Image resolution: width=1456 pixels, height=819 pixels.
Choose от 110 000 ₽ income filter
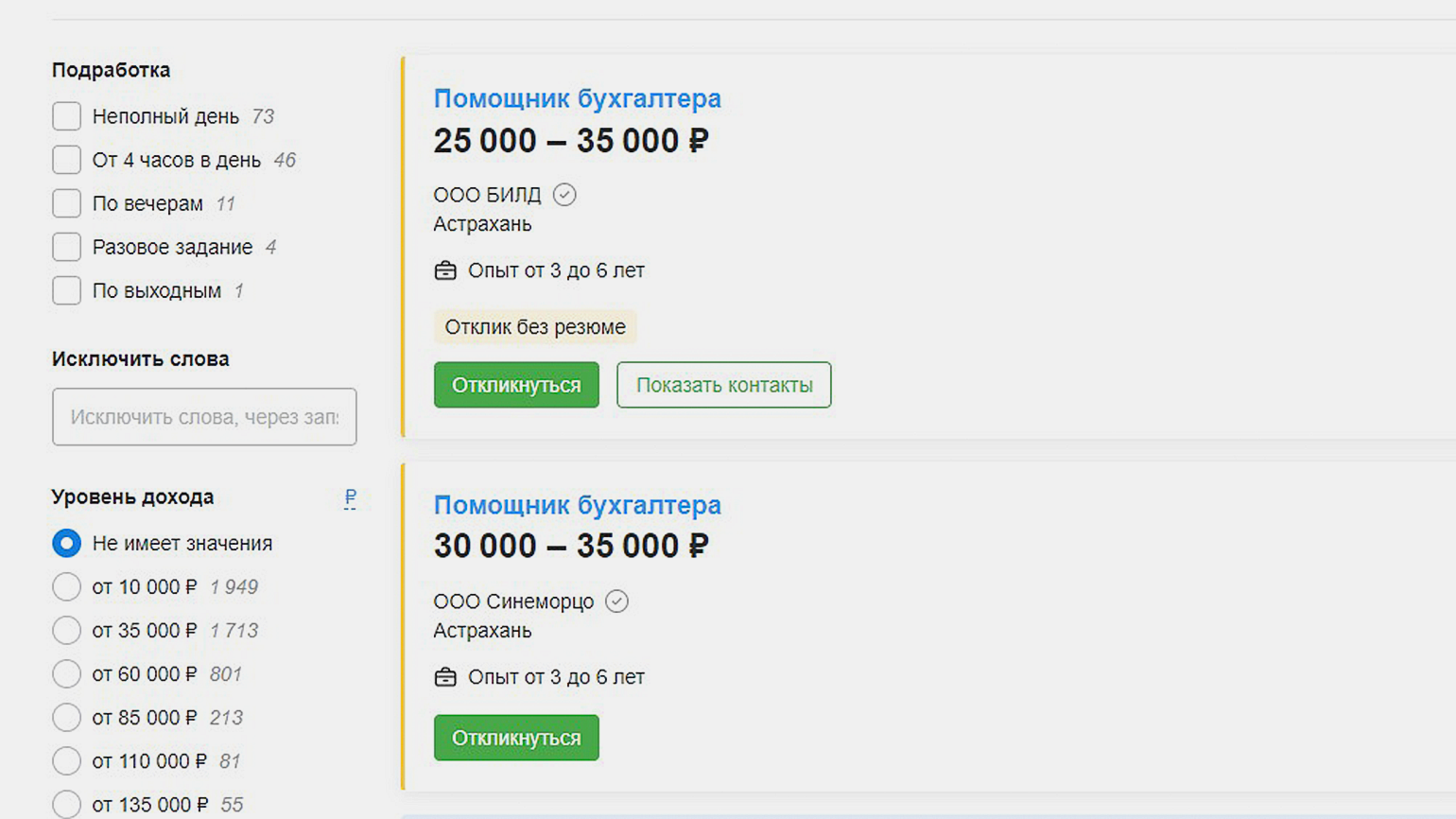[66, 761]
